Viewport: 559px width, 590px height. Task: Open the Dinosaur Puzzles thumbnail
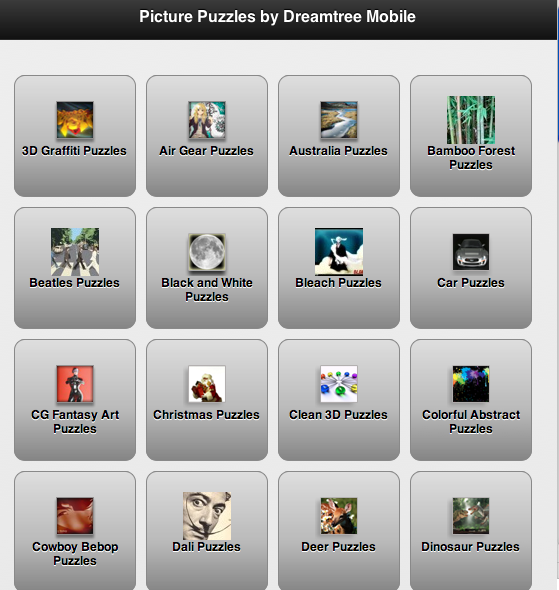471,516
